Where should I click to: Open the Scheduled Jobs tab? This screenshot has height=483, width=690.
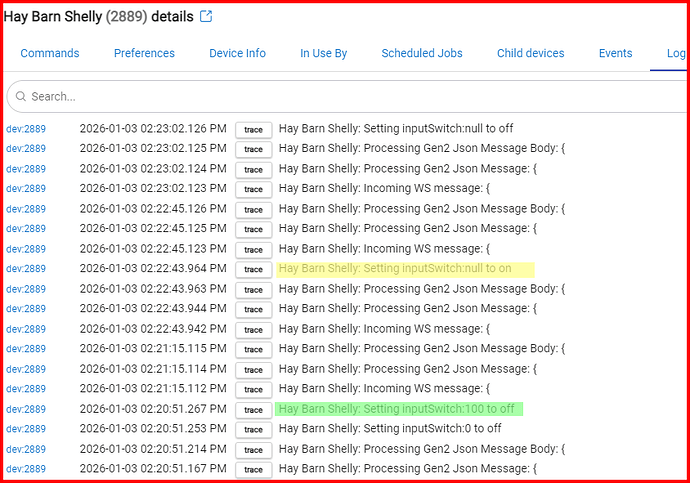[x=422, y=53]
